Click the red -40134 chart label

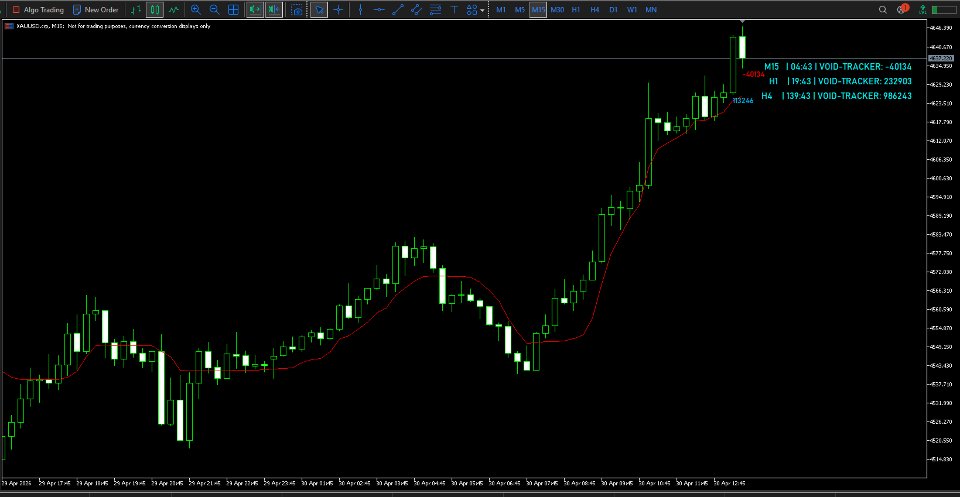753,74
